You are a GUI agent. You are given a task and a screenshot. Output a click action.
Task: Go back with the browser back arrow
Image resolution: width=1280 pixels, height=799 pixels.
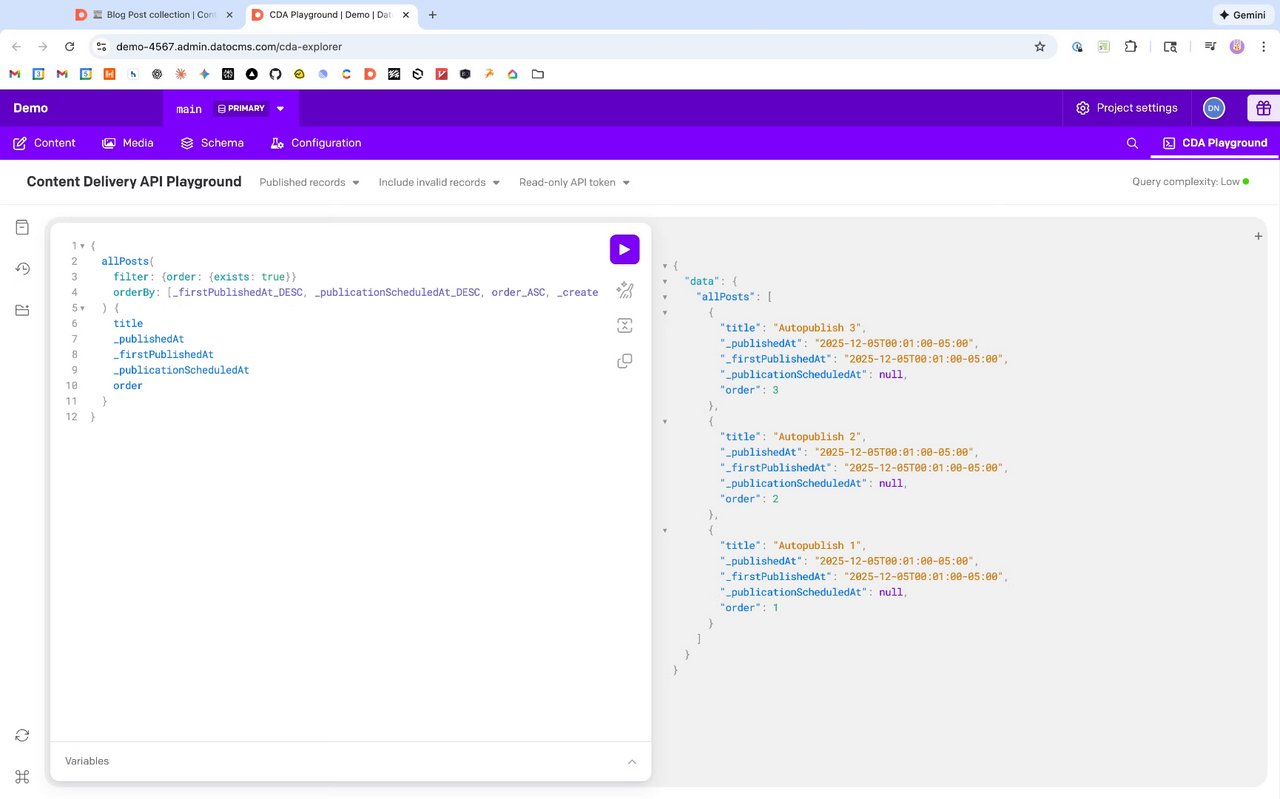point(16,46)
